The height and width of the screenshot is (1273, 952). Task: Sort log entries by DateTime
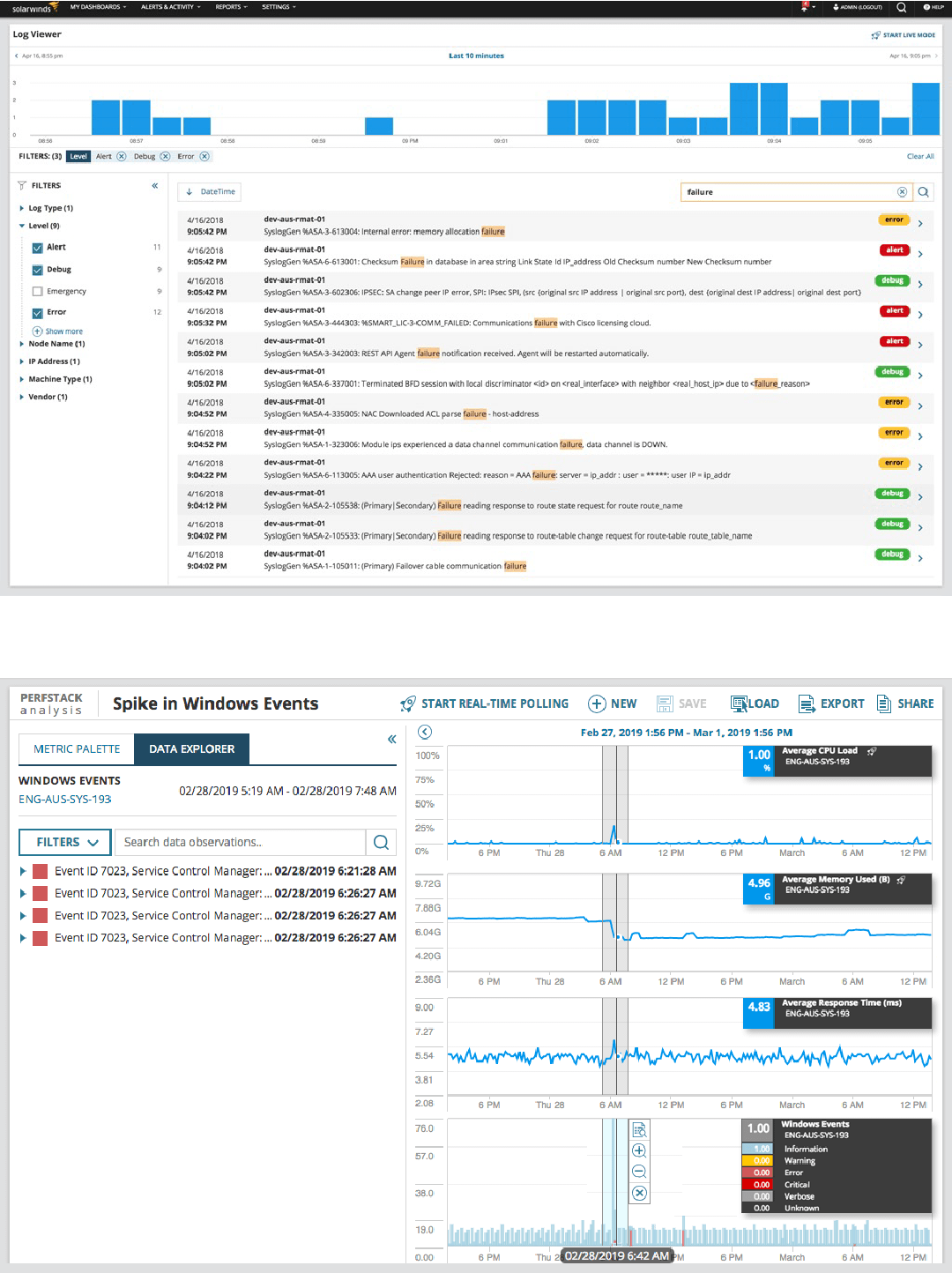(210, 191)
